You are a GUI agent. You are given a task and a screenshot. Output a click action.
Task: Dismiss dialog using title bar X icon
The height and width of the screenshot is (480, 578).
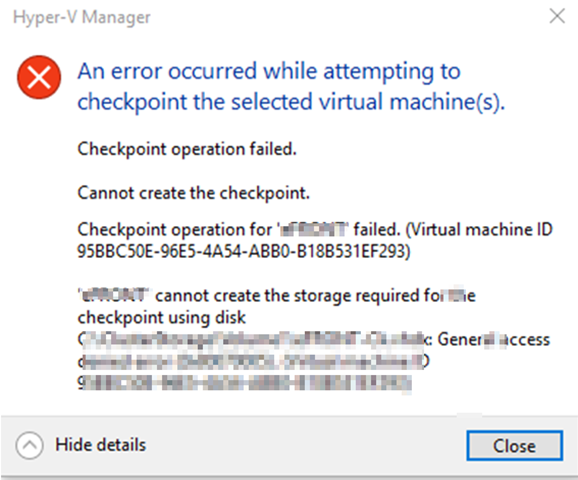point(557,16)
